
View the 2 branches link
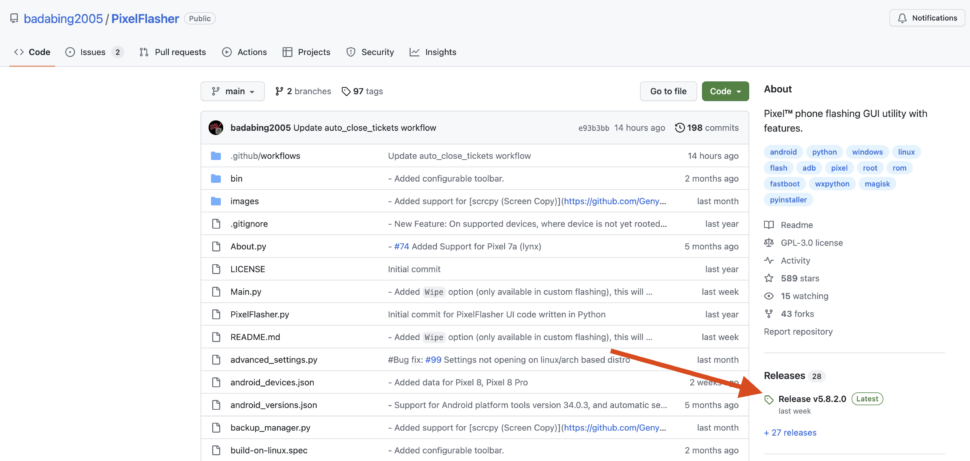point(303,91)
